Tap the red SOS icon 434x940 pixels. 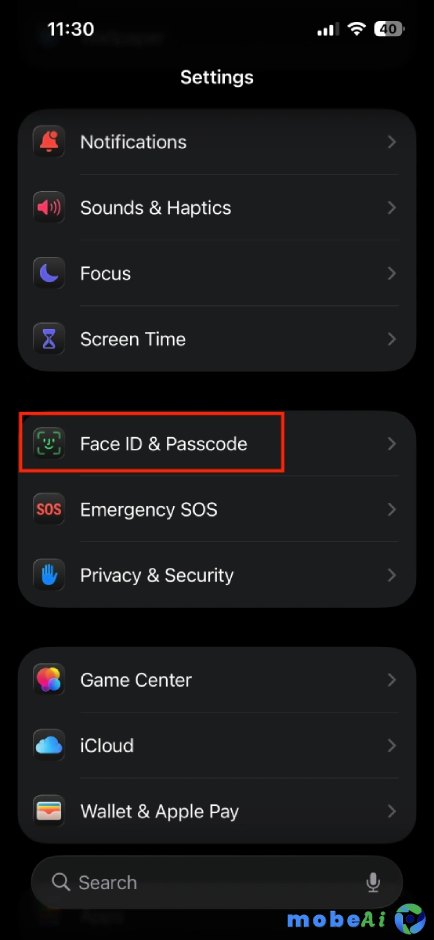pos(49,510)
